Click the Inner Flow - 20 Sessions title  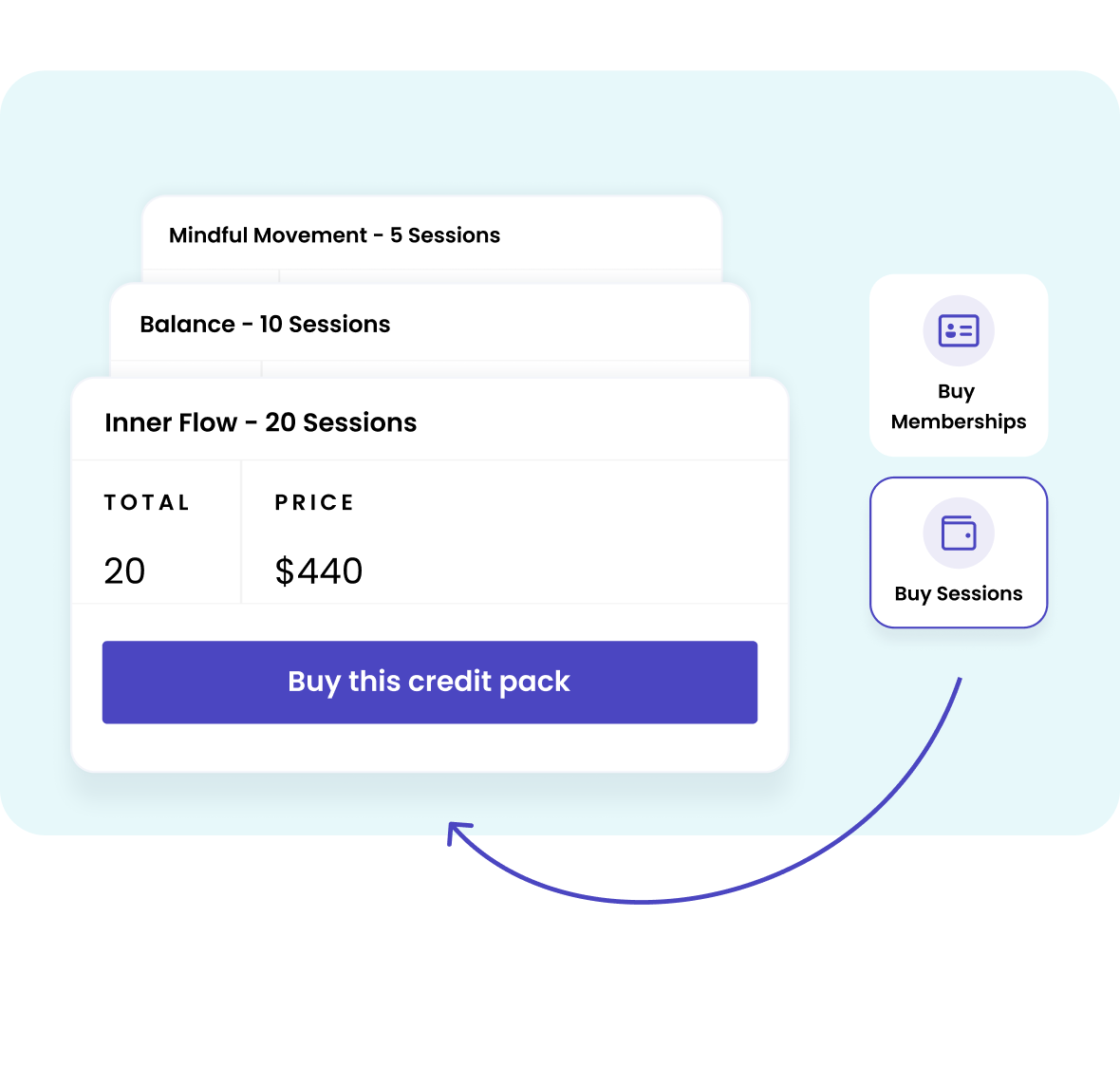pos(260,422)
